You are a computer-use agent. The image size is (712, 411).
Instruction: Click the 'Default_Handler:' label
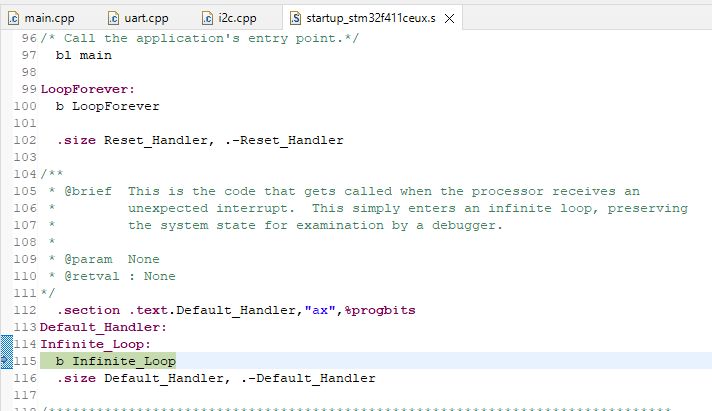coord(104,327)
